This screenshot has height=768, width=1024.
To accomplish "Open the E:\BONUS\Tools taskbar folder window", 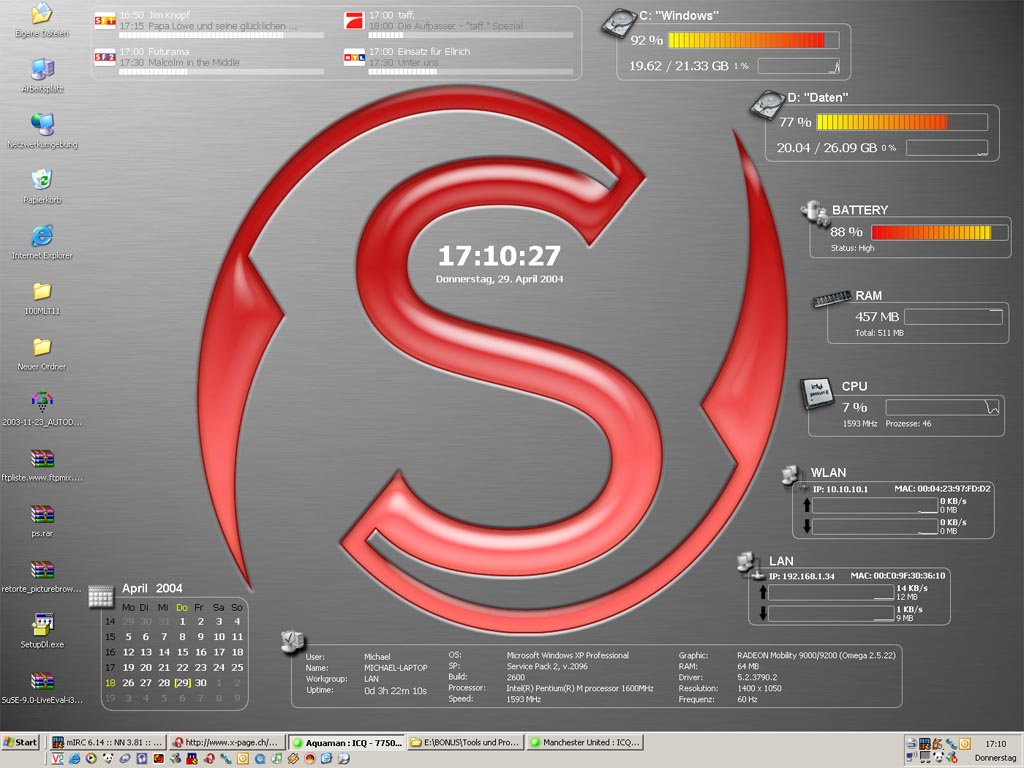I will pos(465,742).
